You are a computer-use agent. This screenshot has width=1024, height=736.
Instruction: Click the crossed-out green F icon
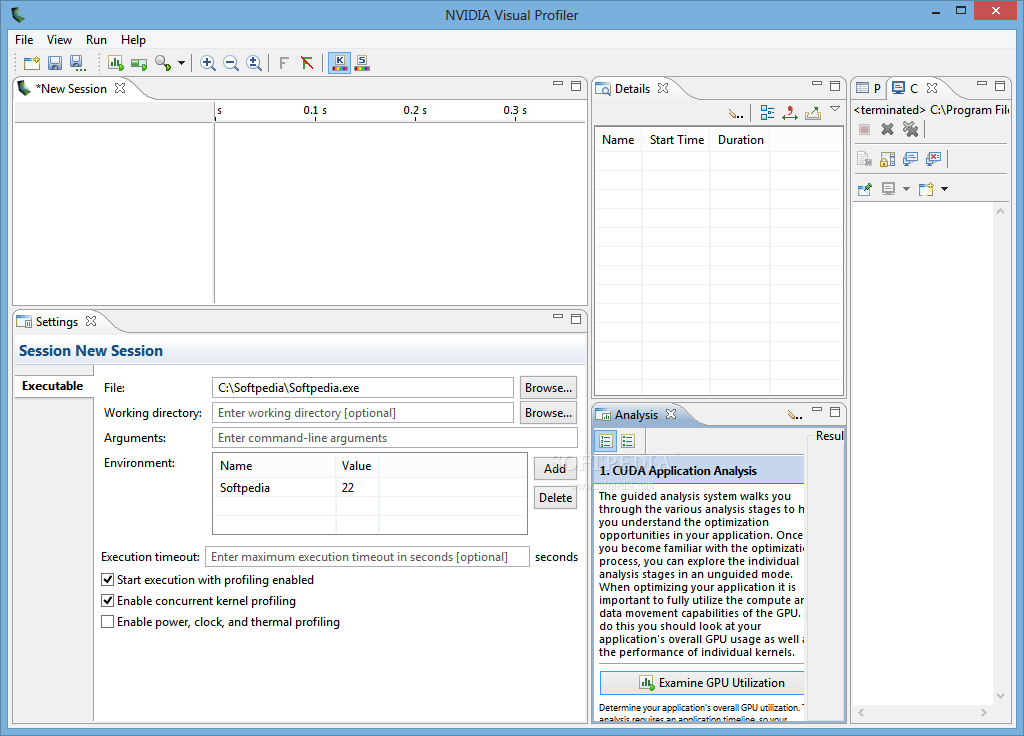pyautogui.click(x=307, y=63)
